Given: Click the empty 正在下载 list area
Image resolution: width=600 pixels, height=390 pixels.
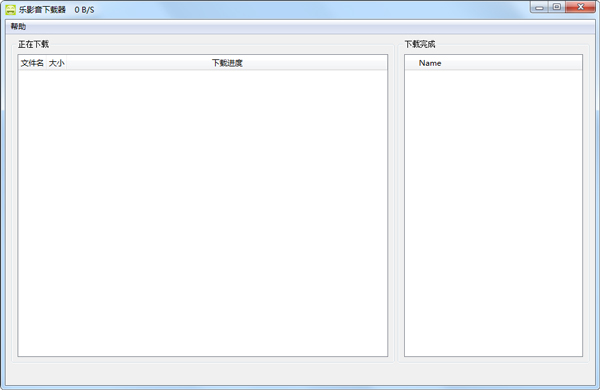Looking at the screenshot, I should click(x=202, y=213).
